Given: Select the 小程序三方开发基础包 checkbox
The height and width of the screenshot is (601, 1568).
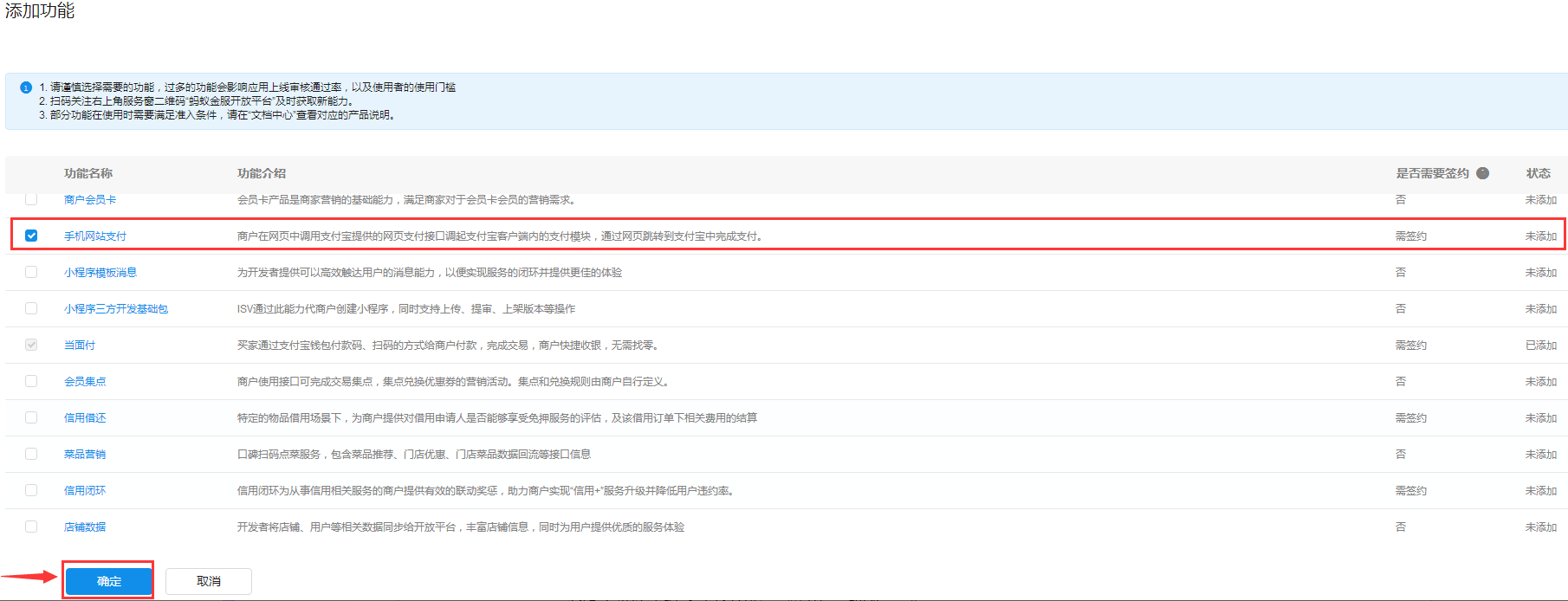Looking at the screenshot, I should pos(31,308).
